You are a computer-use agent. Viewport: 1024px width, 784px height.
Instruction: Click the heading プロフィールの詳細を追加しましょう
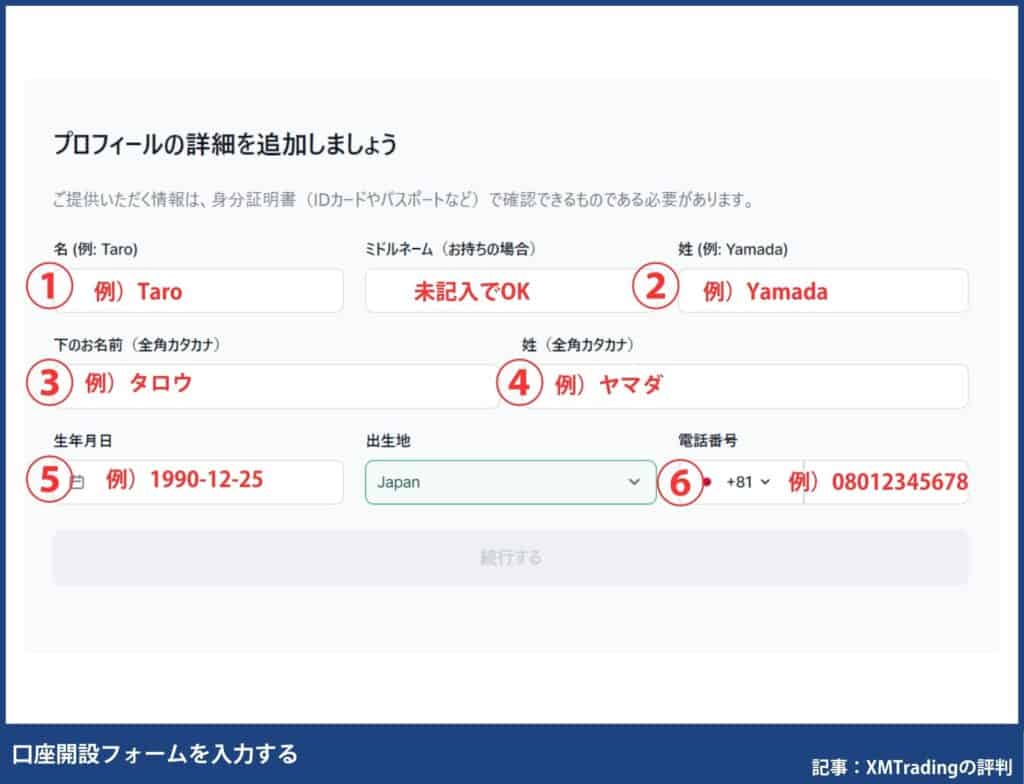(x=225, y=144)
